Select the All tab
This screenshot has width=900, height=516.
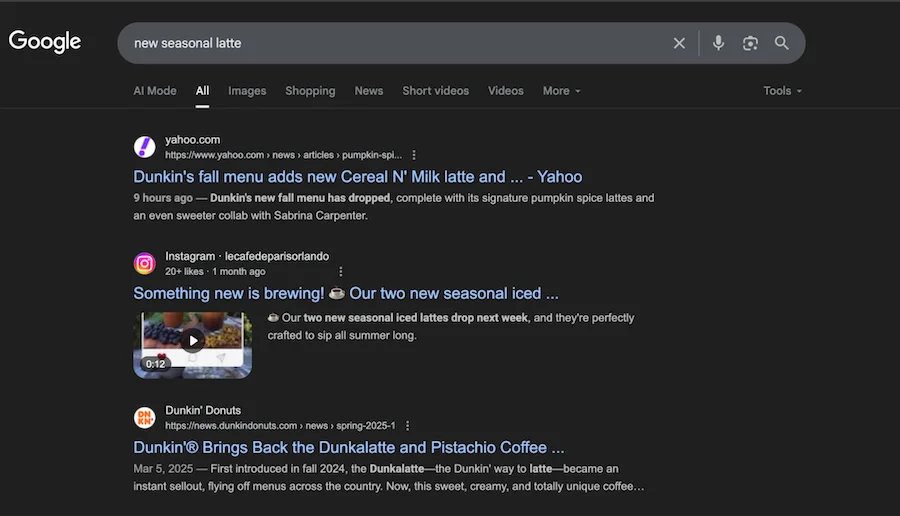click(202, 91)
